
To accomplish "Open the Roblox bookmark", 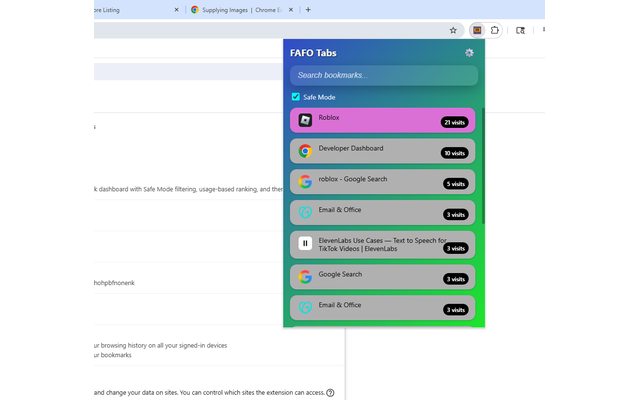I will [x=382, y=120].
